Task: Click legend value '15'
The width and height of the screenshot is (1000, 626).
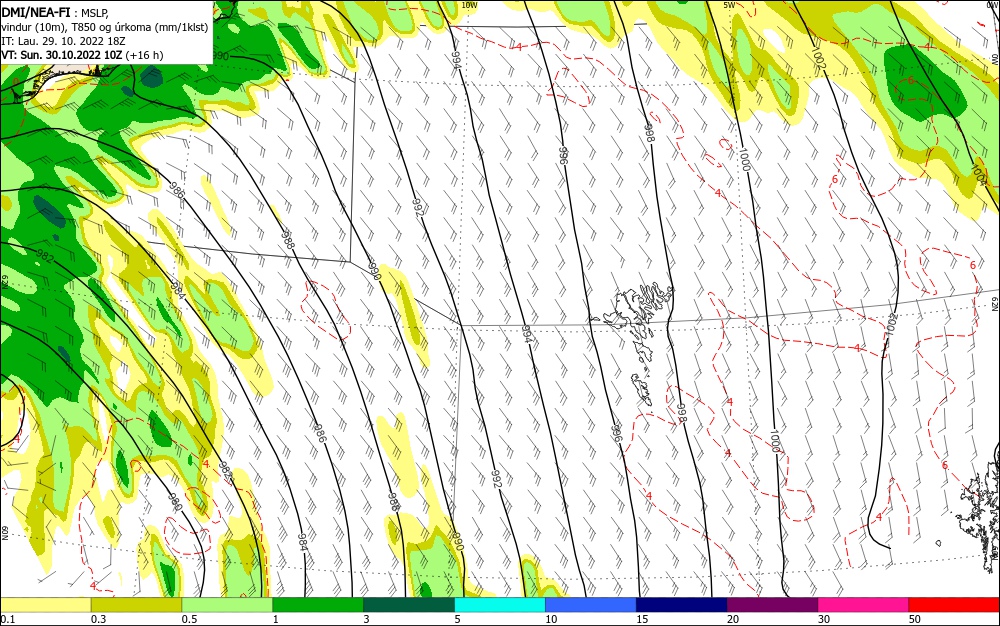Action: [x=642, y=620]
